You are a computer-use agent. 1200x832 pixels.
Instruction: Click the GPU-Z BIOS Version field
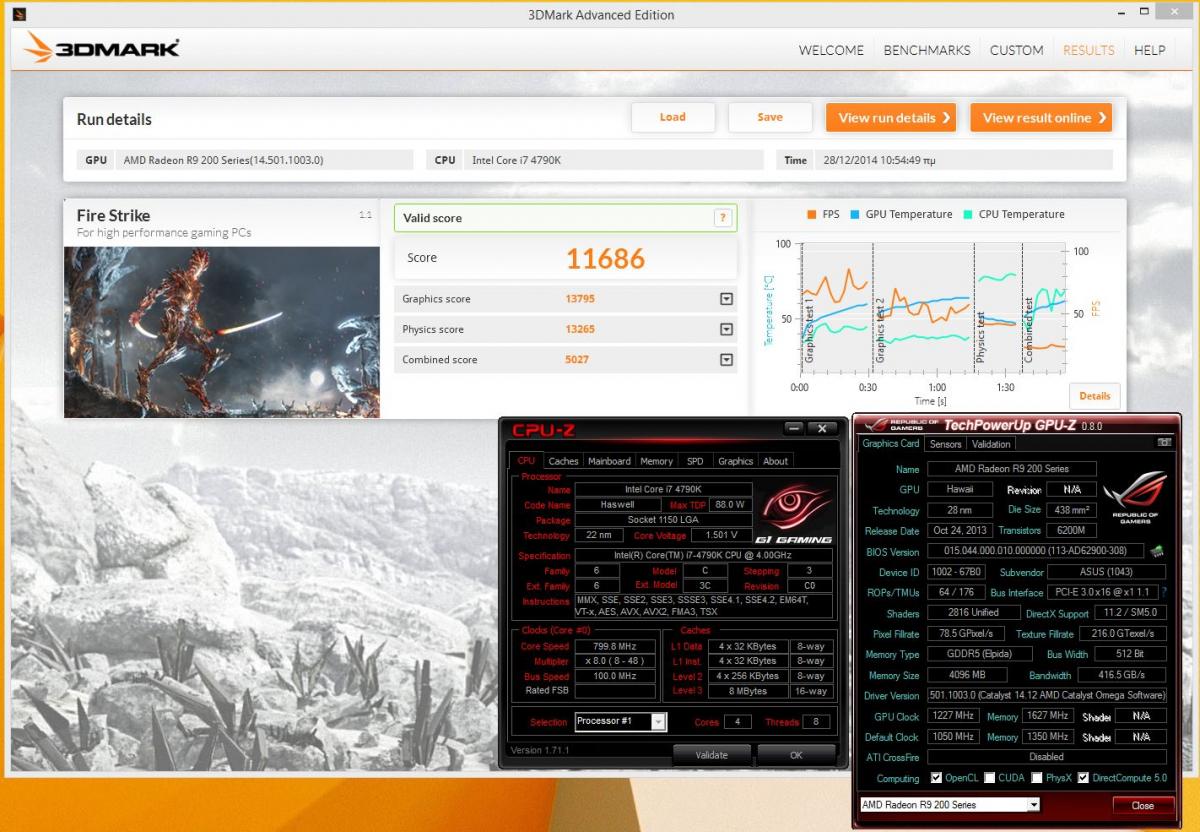pos(1035,551)
